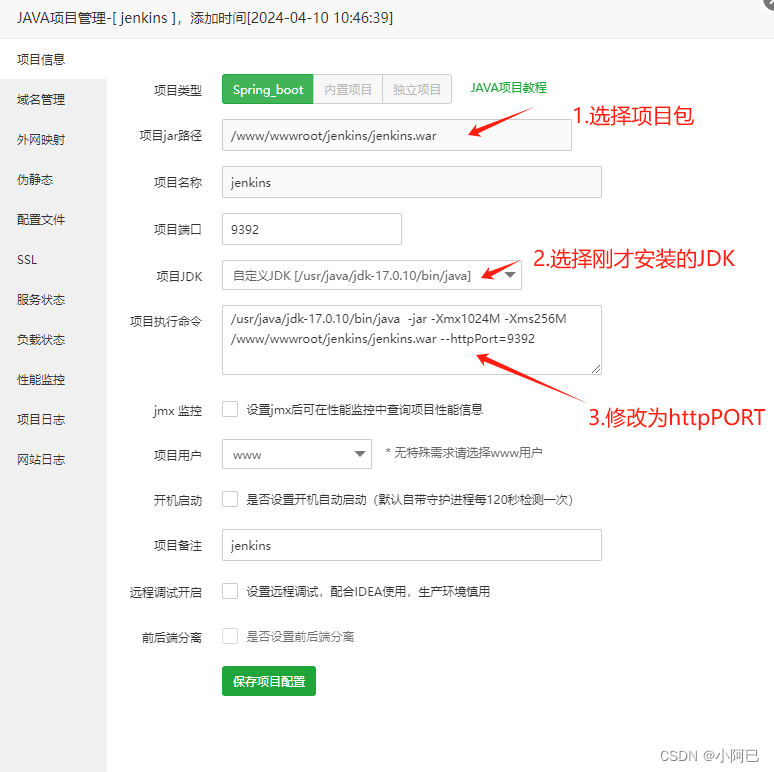
Task: Select the 伪静态 sidebar tab
Action: pyautogui.click(x=53, y=179)
